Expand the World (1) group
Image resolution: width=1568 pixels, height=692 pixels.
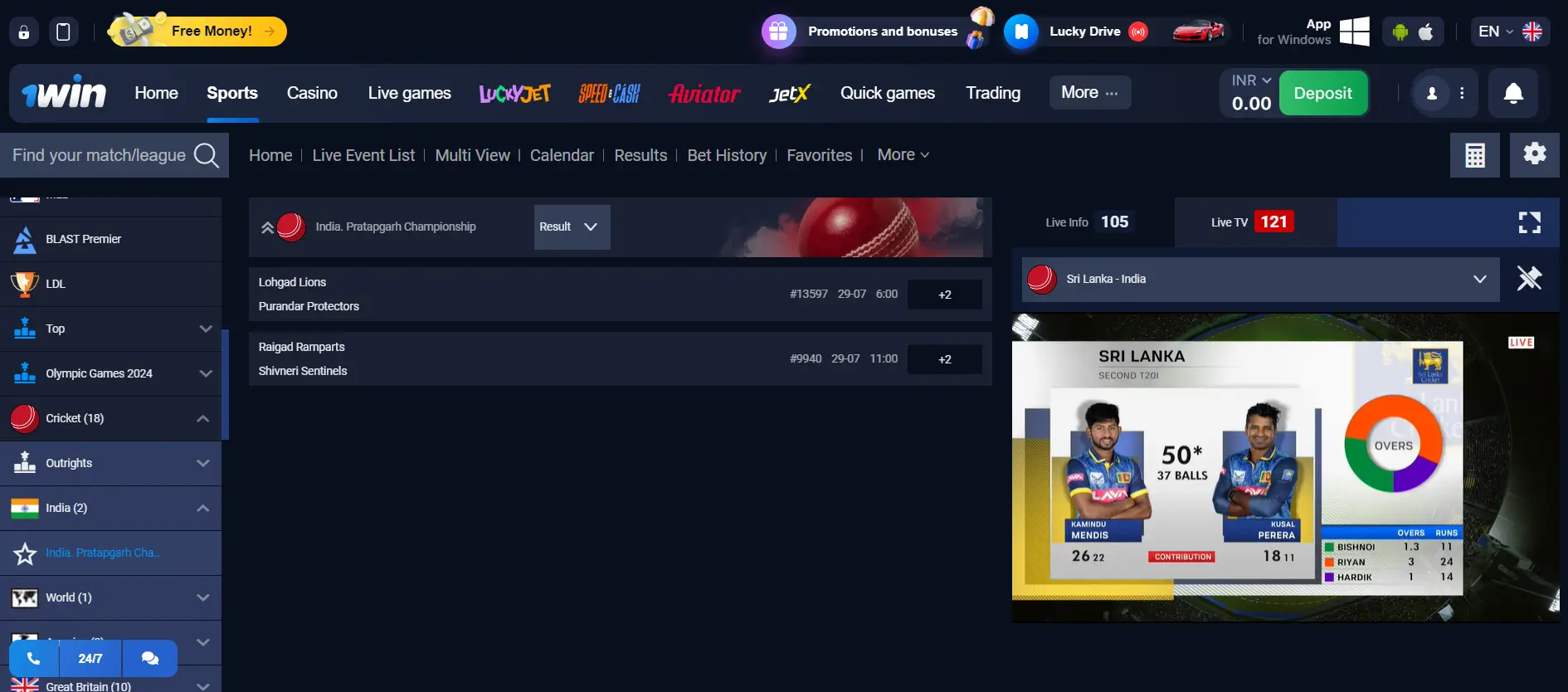(x=110, y=597)
